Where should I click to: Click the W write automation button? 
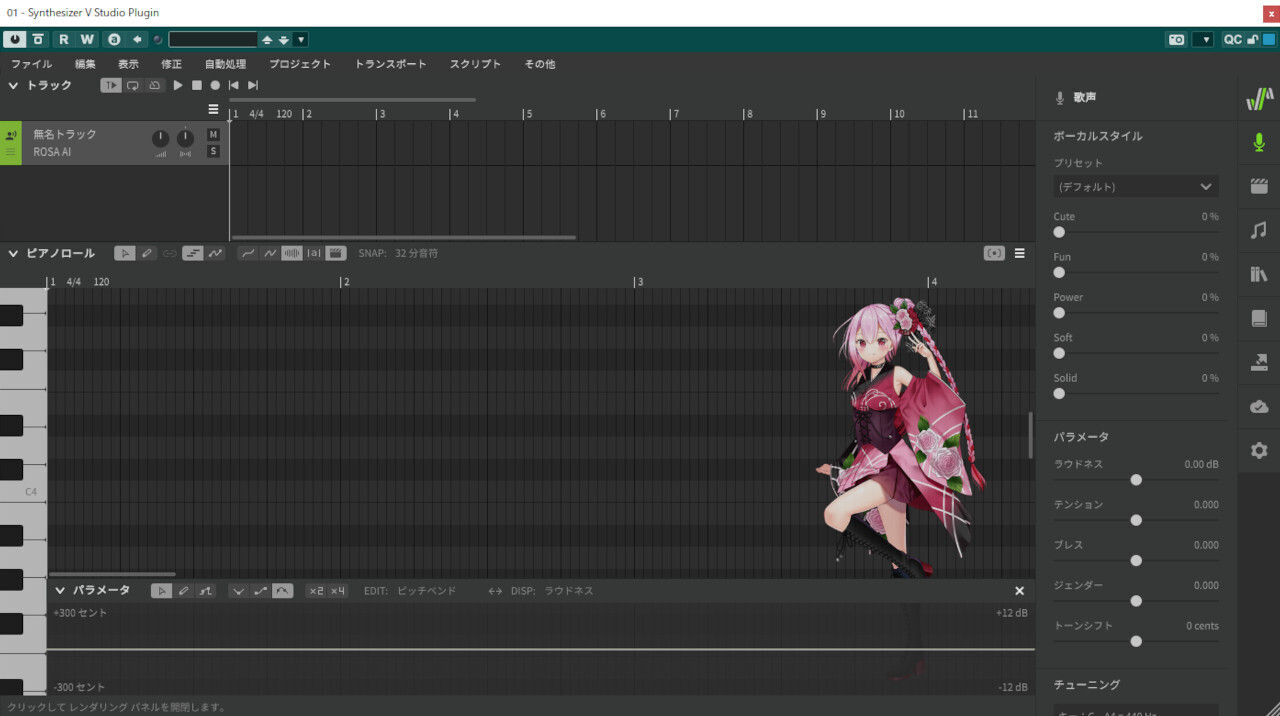(x=87, y=39)
